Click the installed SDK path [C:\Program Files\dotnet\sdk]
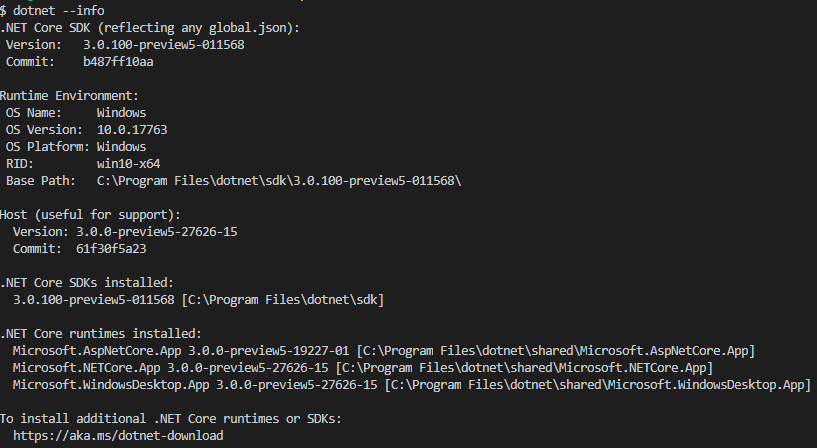Screen dimensions: 817x448 [282, 300]
